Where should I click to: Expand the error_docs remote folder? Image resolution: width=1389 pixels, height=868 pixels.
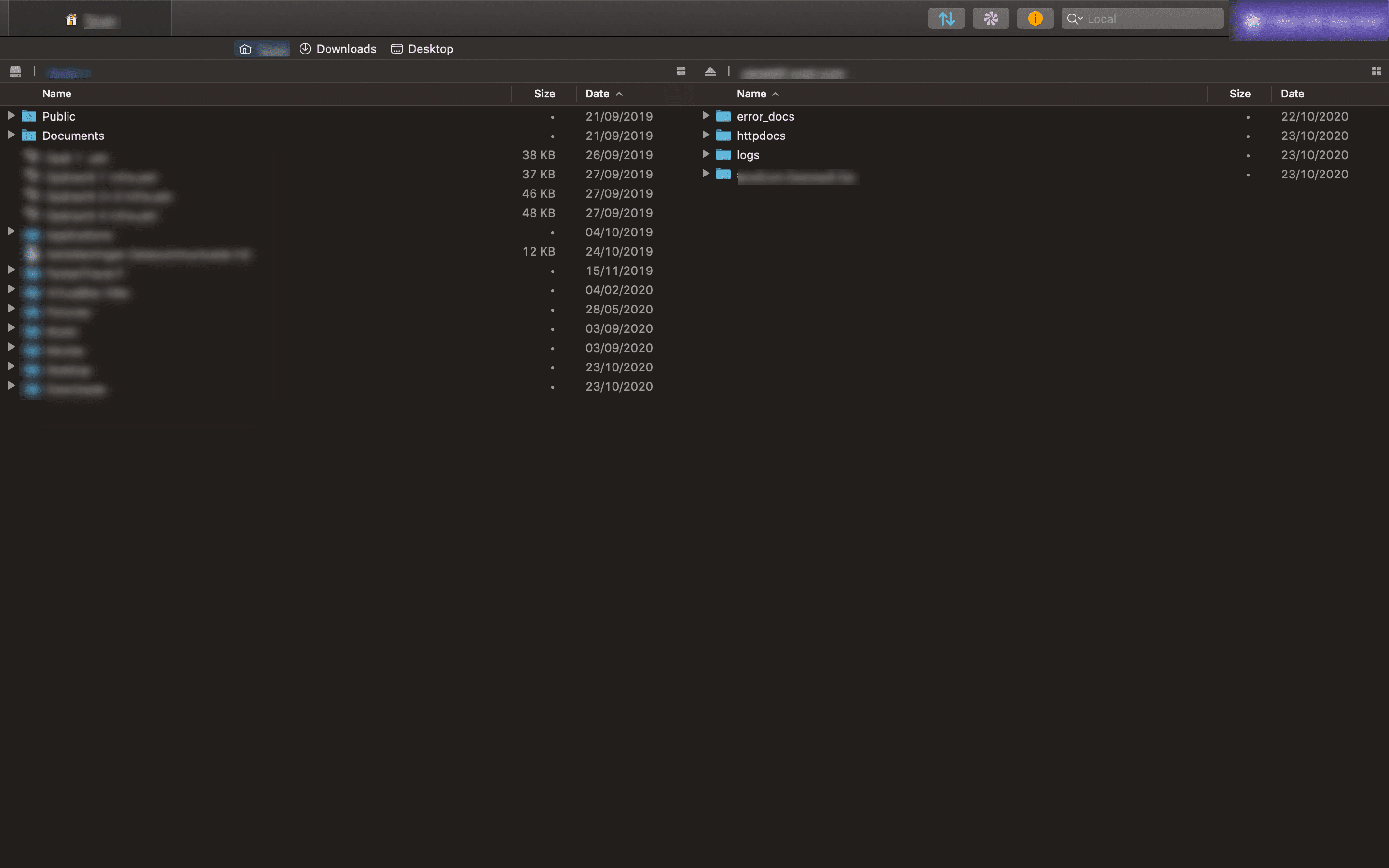(706, 115)
